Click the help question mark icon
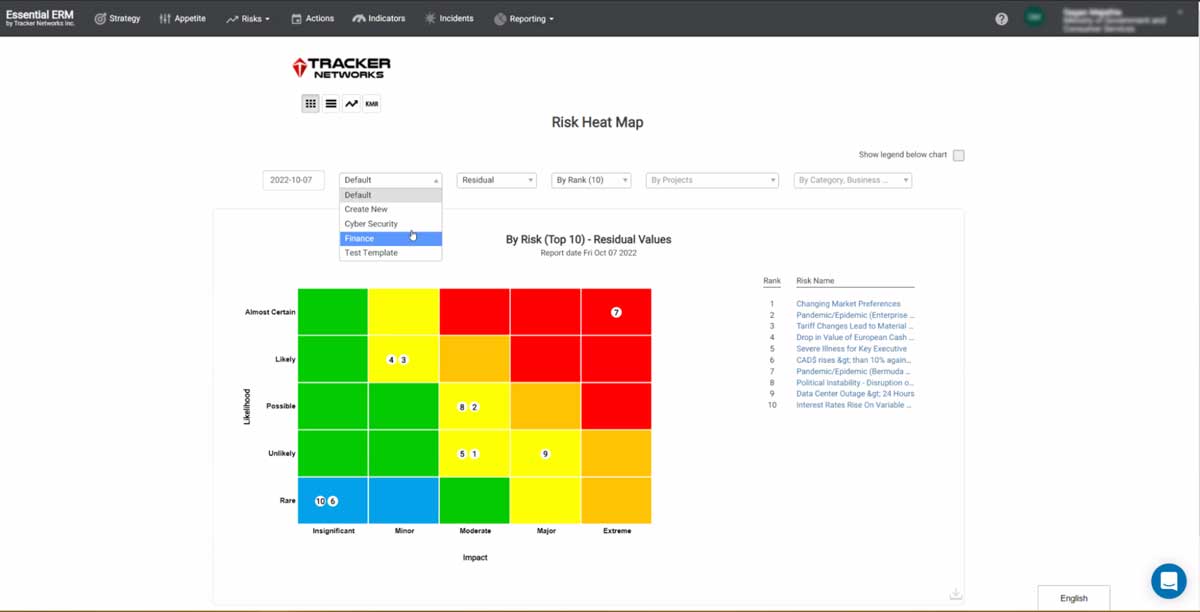The width and height of the screenshot is (1200, 612). click(1001, 17)
